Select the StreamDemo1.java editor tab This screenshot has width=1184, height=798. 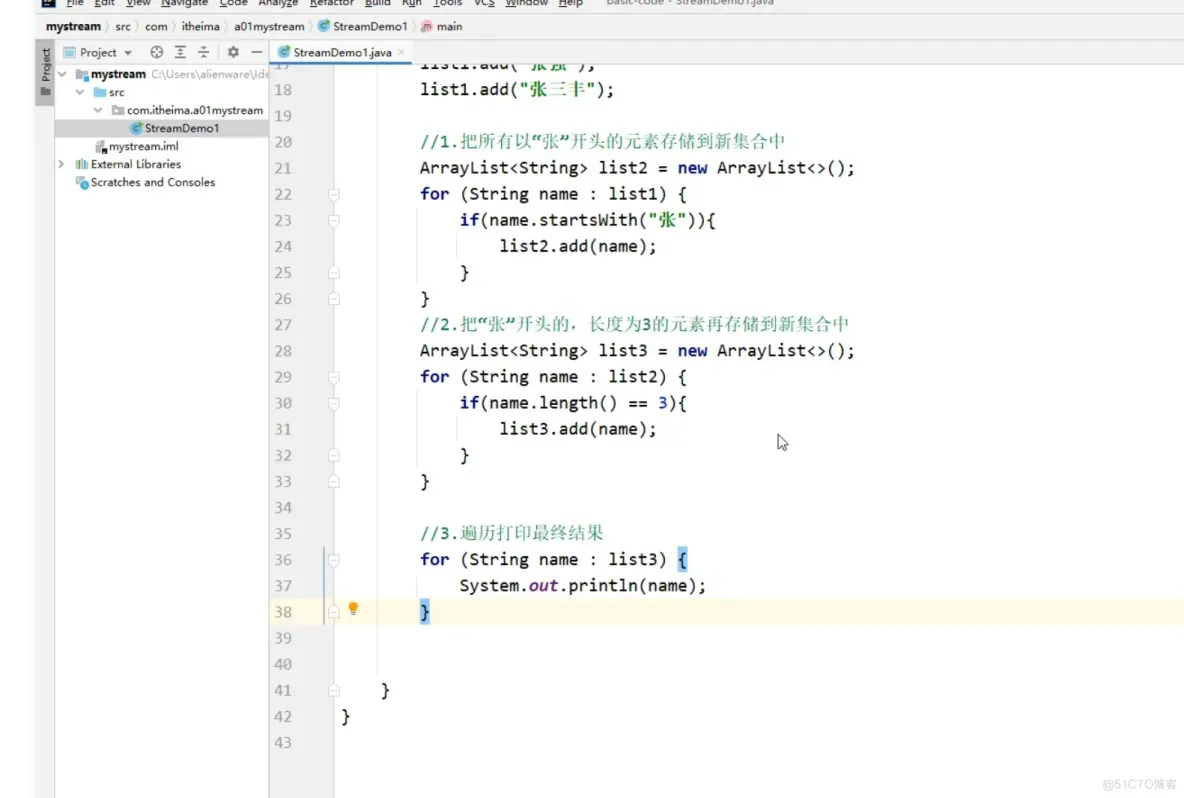pyautogui.click(x=342, y=52)
